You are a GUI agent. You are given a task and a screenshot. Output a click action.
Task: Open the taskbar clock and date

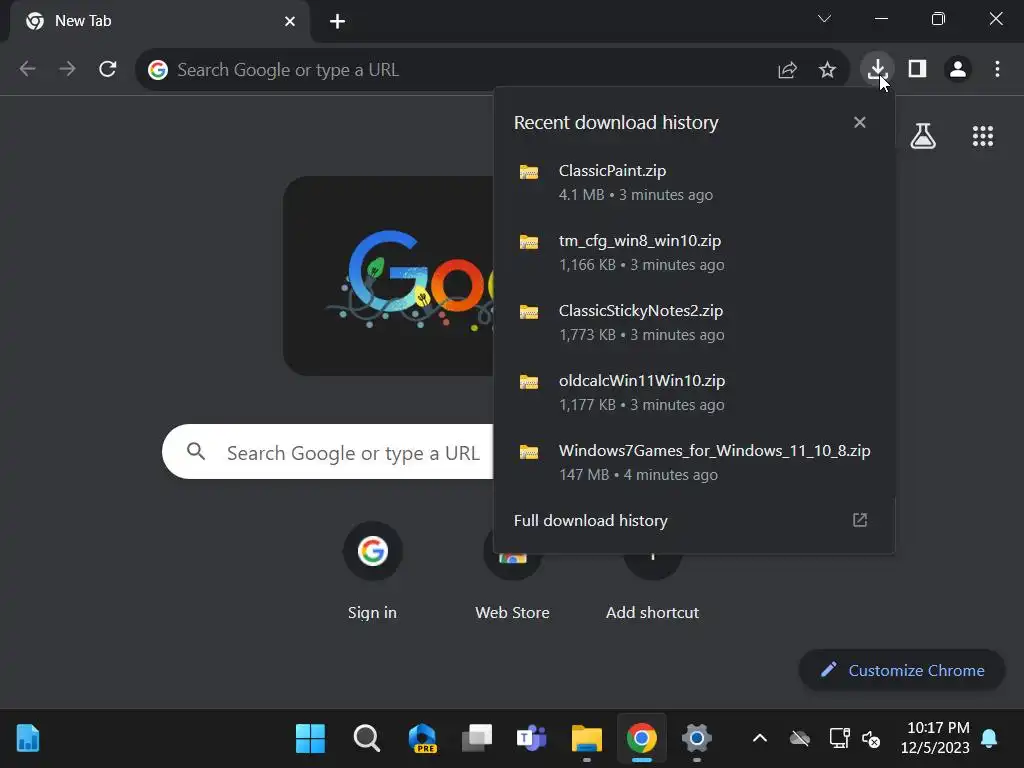click(x=935, y=737)
